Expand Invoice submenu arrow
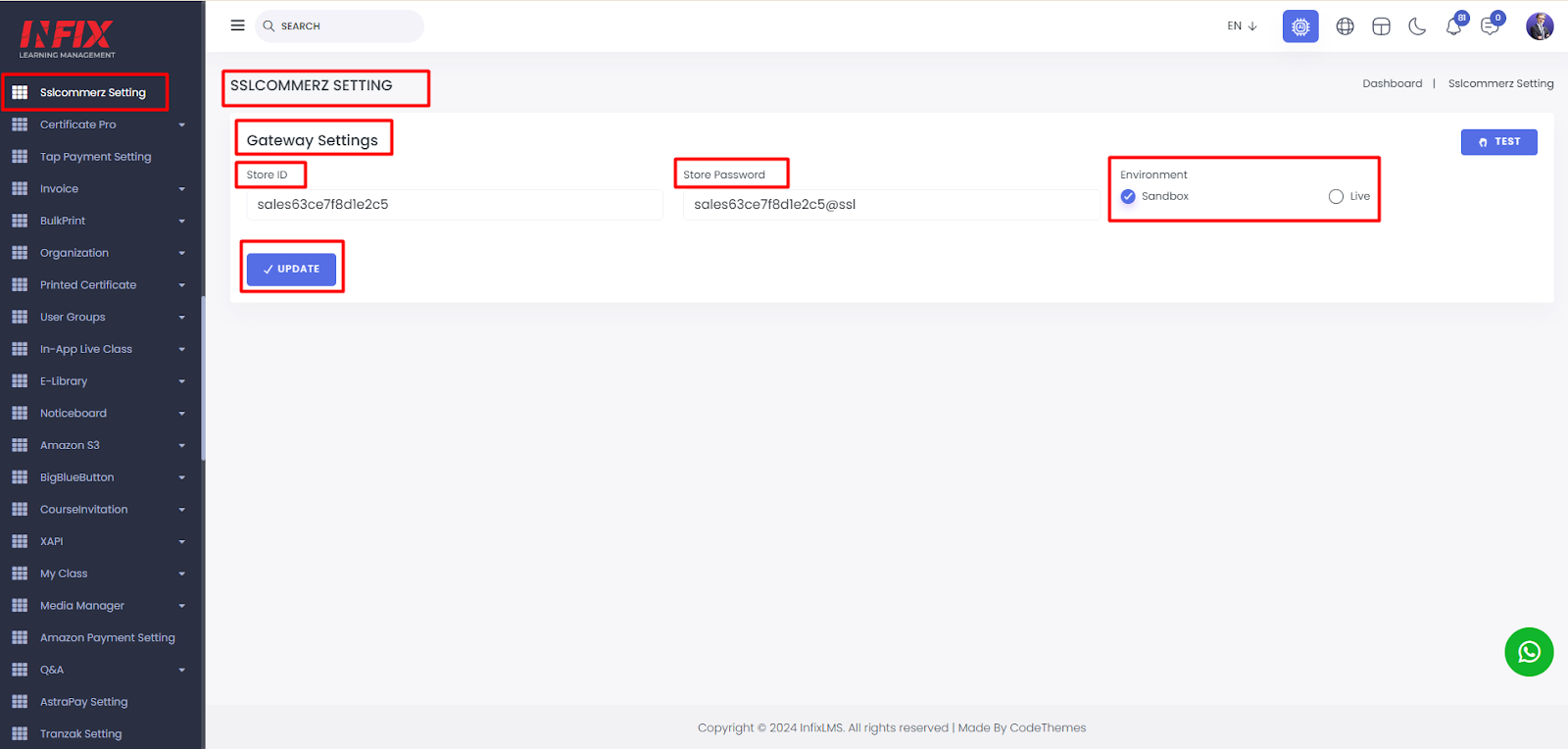The width and height of the screenshot is (1568, 749). click(181, 189)
